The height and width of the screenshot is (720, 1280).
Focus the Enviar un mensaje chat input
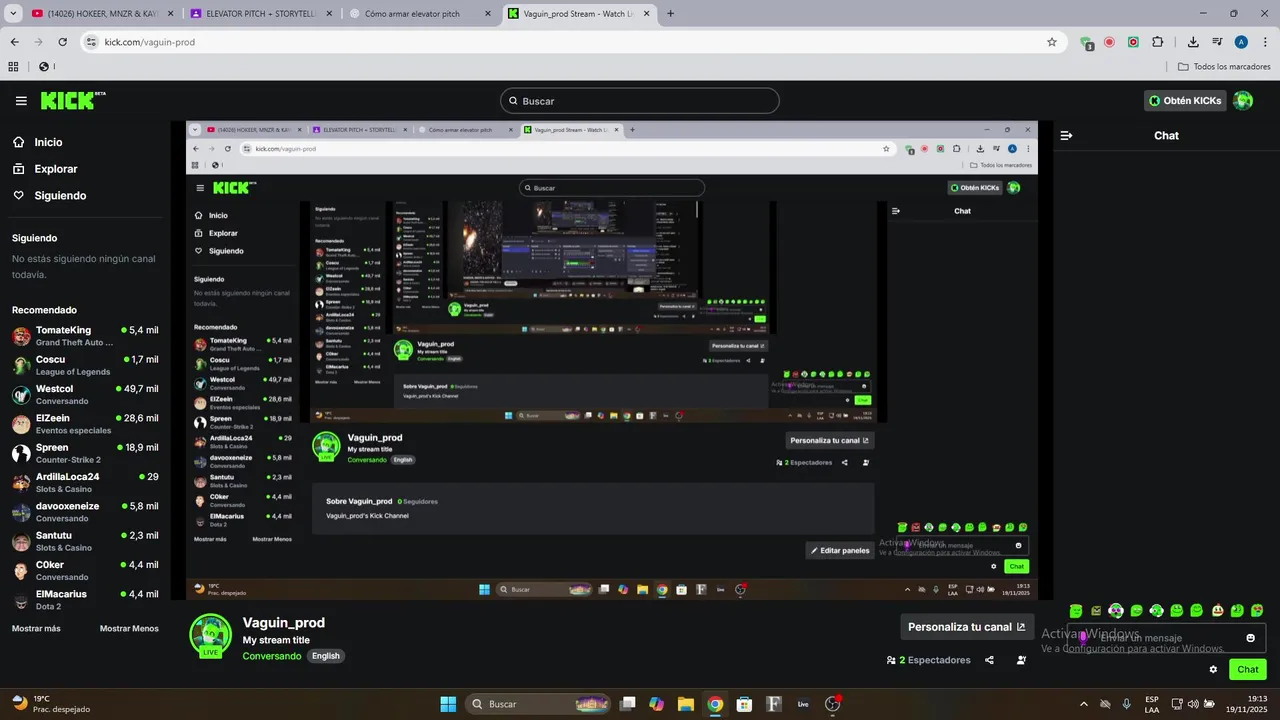[1166, 638]
